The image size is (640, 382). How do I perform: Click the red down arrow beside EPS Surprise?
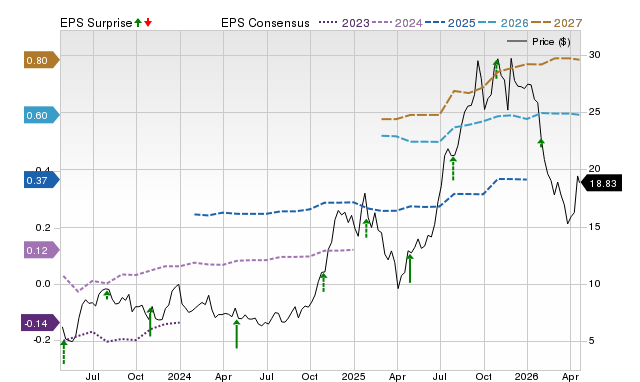click(x=148, y=22)
